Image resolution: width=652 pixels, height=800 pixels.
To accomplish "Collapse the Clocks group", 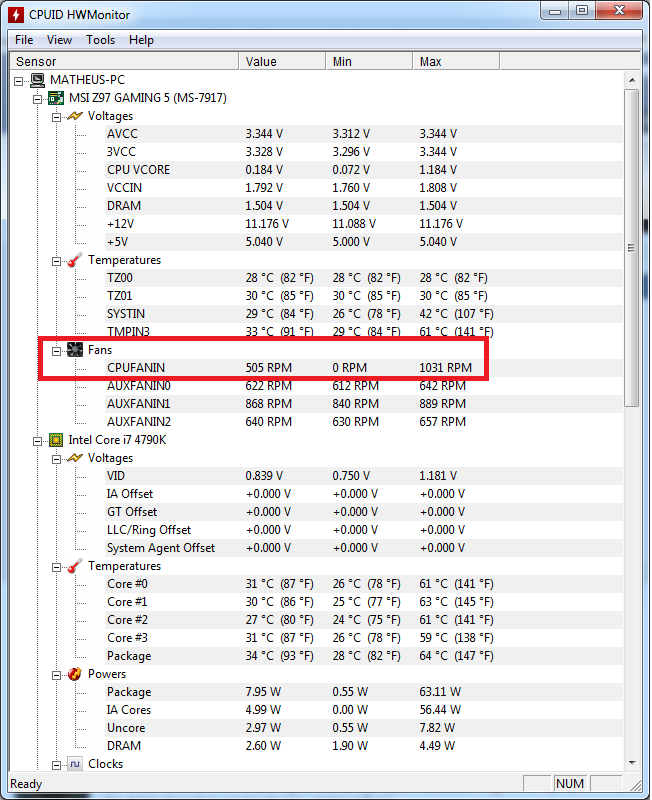I will coord(57,765).
